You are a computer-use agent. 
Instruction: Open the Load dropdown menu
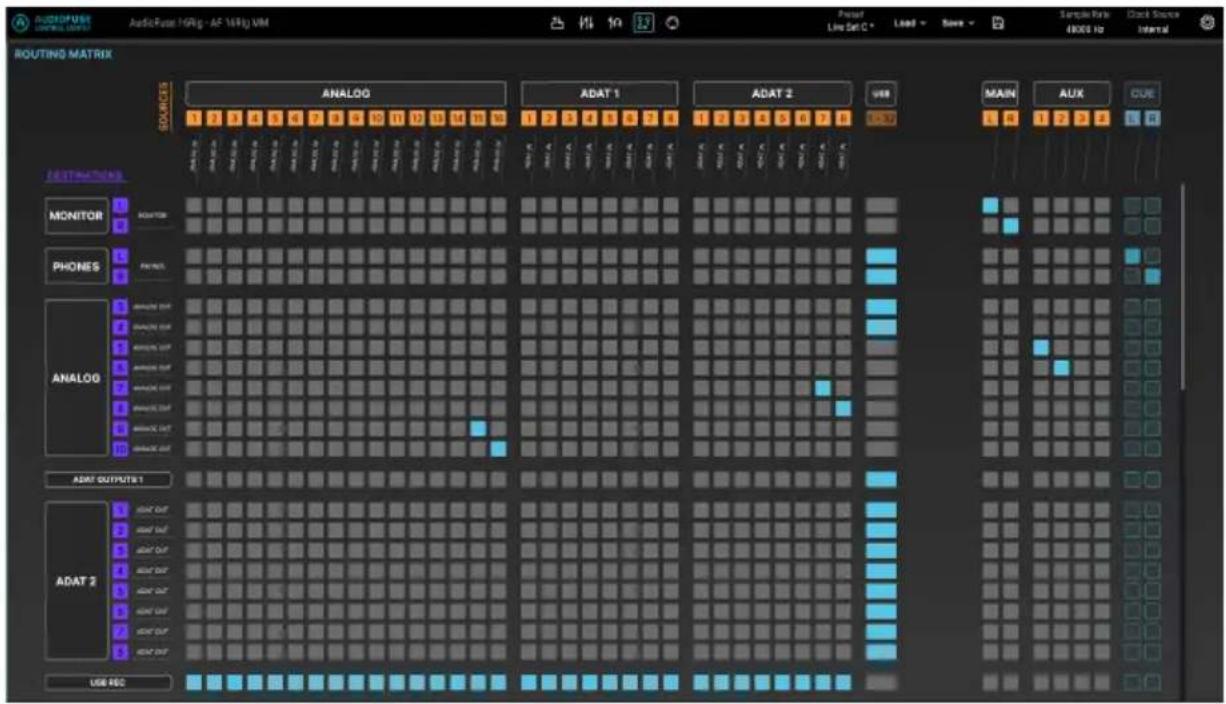tap(911, 23)
